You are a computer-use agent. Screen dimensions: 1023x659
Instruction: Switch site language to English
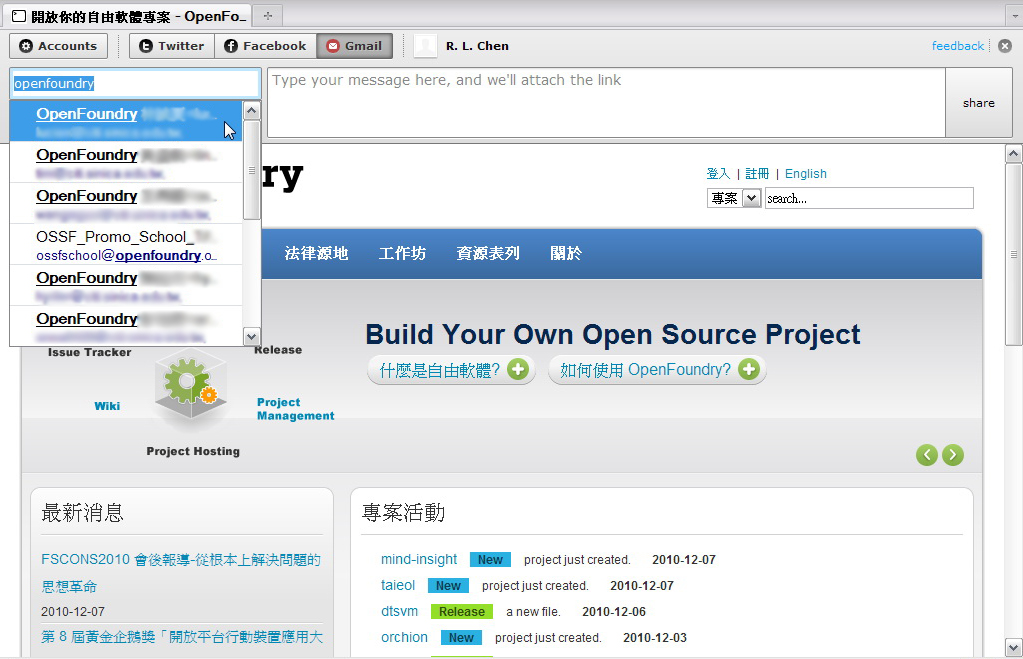click(806, 174)
